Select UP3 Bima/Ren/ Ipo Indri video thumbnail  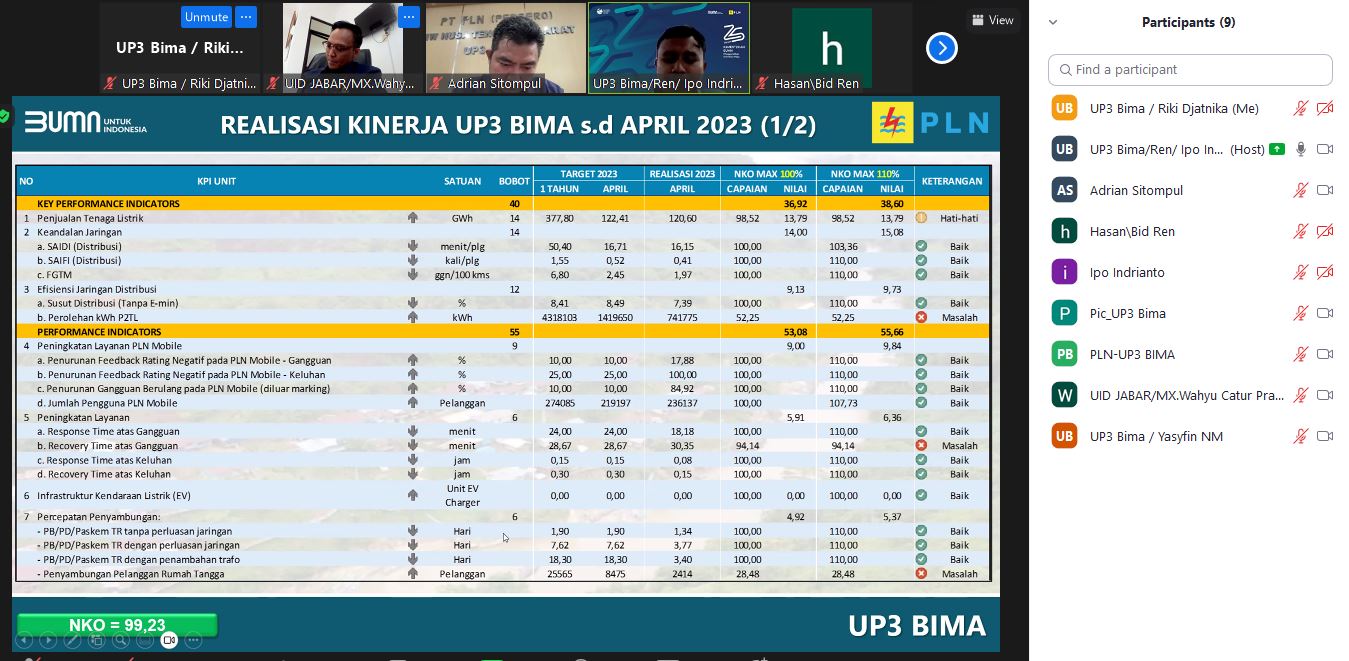pyautogui.click(x=669, y=48)
